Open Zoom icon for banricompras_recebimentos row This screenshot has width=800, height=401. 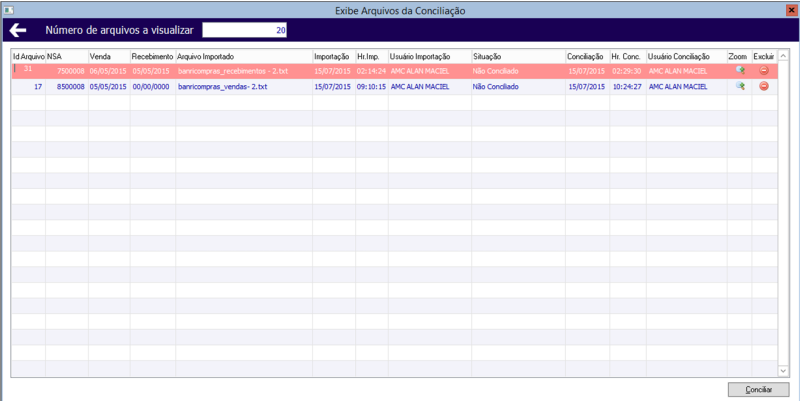tap(740, 71)
